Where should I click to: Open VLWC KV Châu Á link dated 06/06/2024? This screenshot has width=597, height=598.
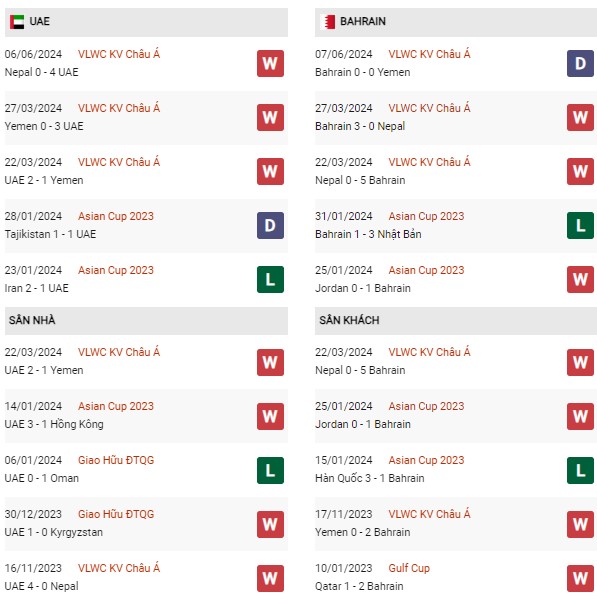(119, 54)
